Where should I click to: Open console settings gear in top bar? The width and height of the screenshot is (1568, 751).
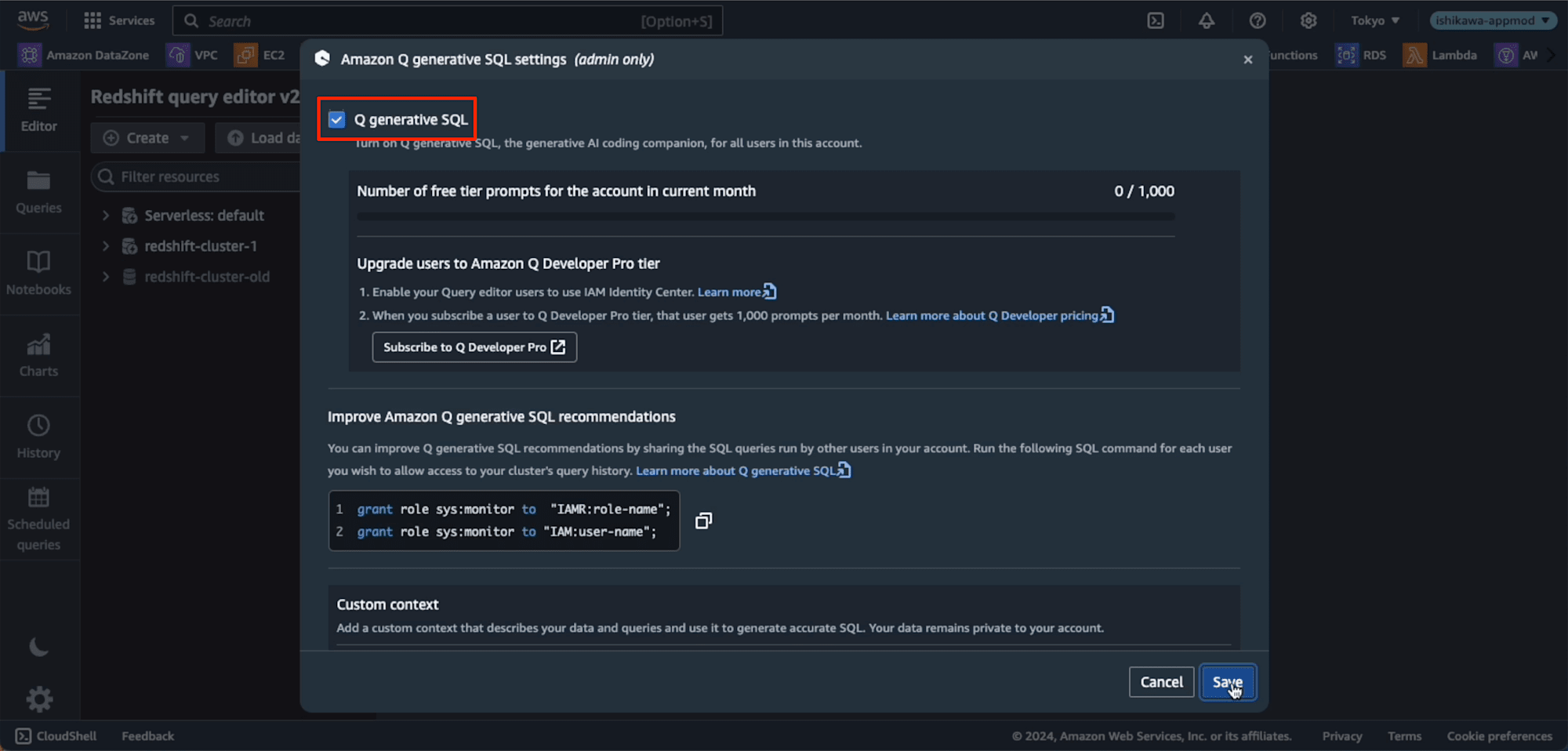[1308, 20]
